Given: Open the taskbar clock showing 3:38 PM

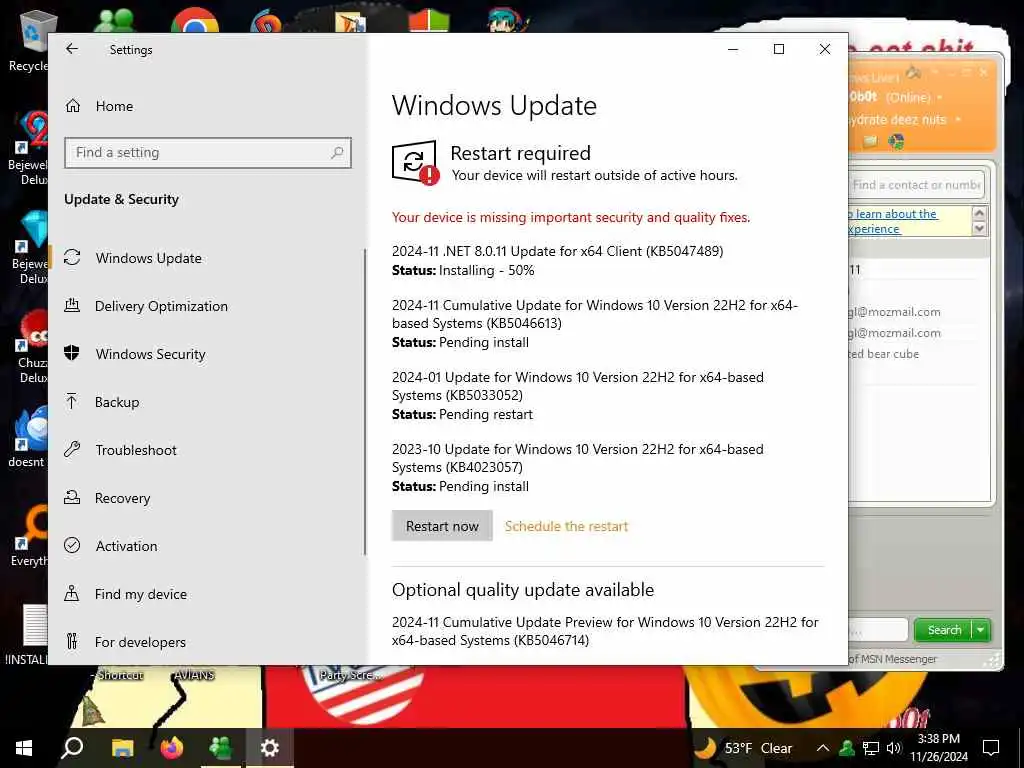Looking at the screenshot, I should [939, 748].
